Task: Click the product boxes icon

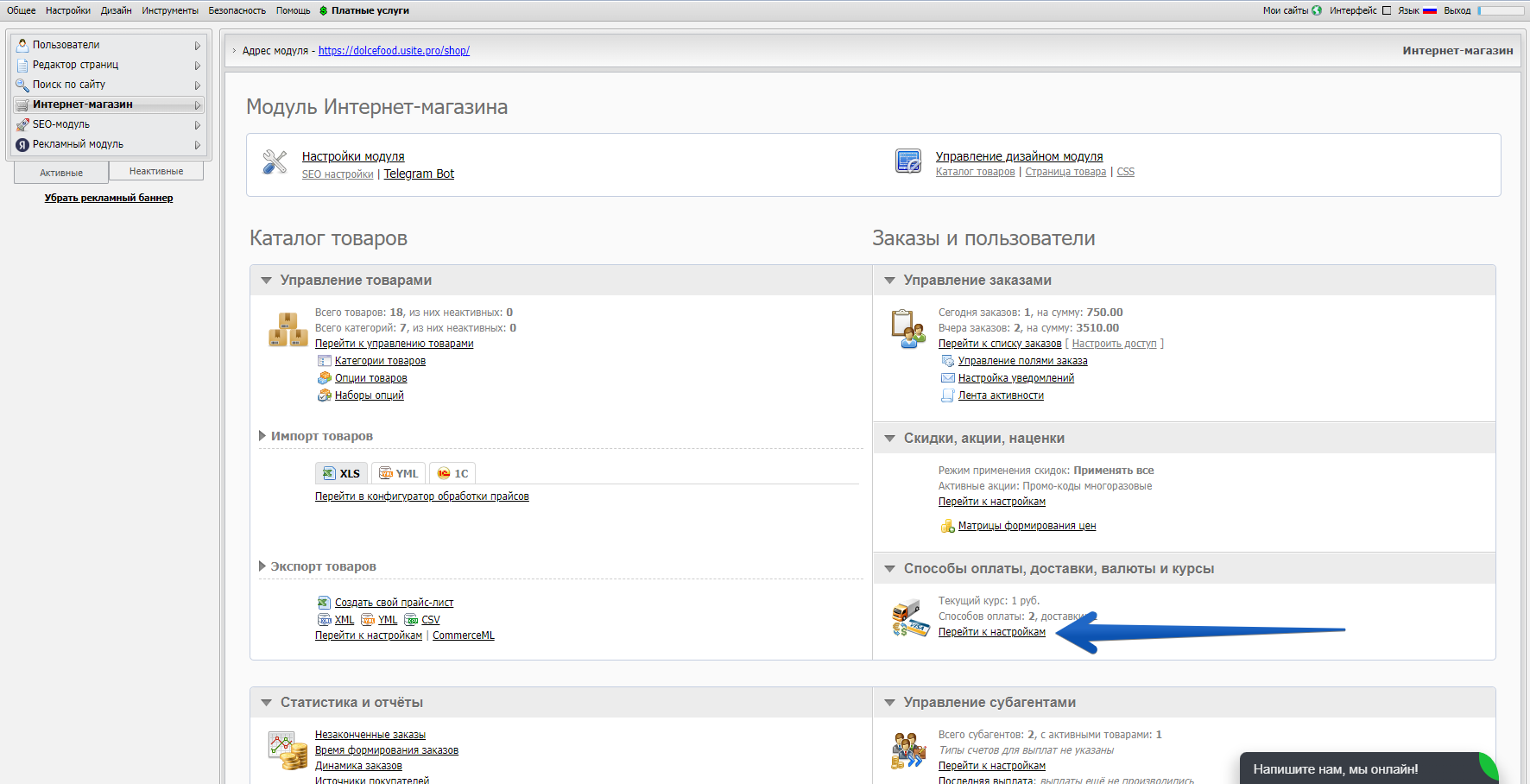Action: [288, 330]
